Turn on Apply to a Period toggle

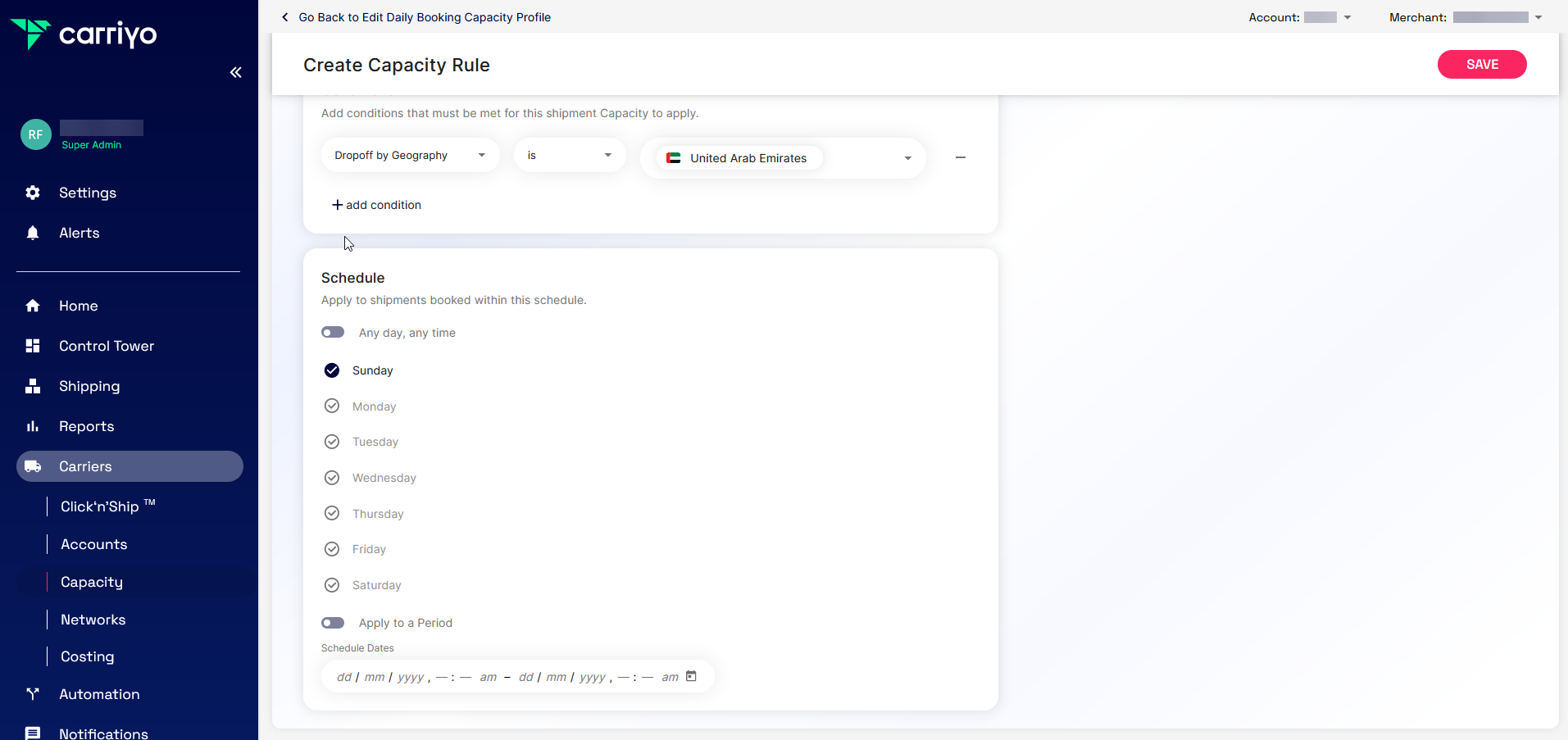tap(333, 623)
